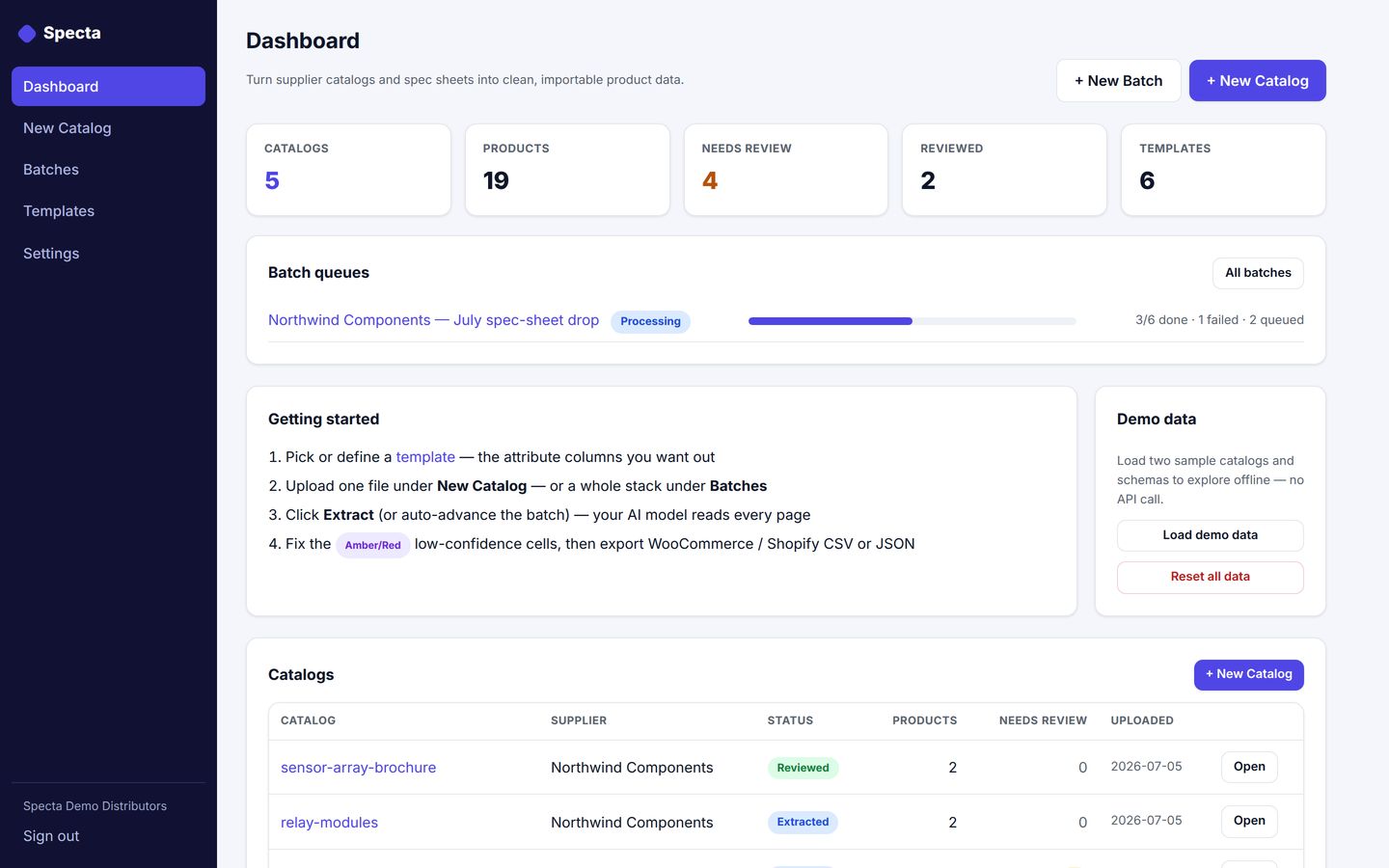Open Dashboard in the sidebar

coord(108,86)
